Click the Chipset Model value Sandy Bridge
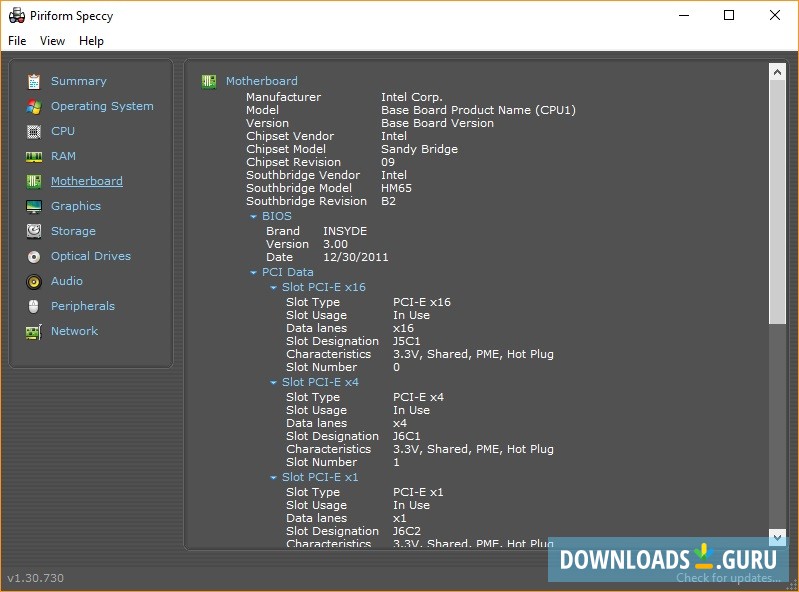 (x=419, y=149)
